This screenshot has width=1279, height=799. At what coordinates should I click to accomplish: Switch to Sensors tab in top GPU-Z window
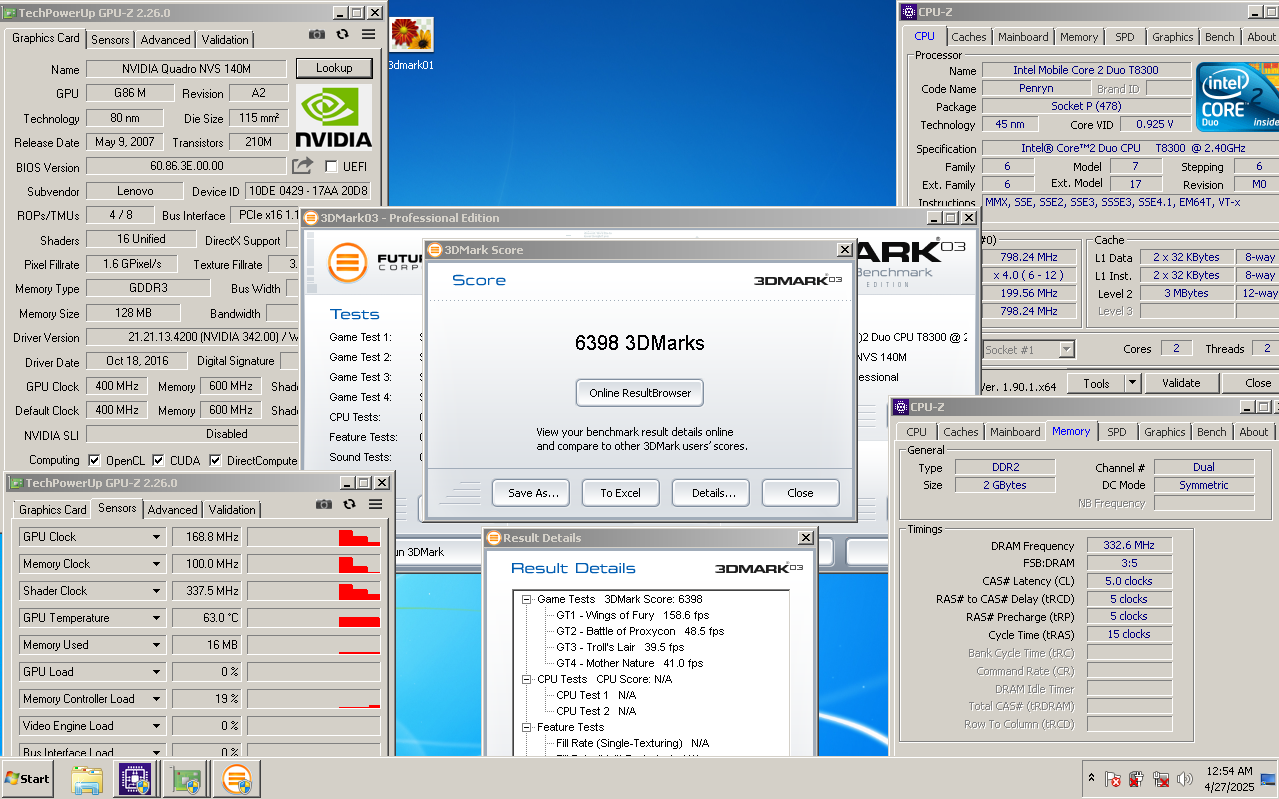click(110, 40)
